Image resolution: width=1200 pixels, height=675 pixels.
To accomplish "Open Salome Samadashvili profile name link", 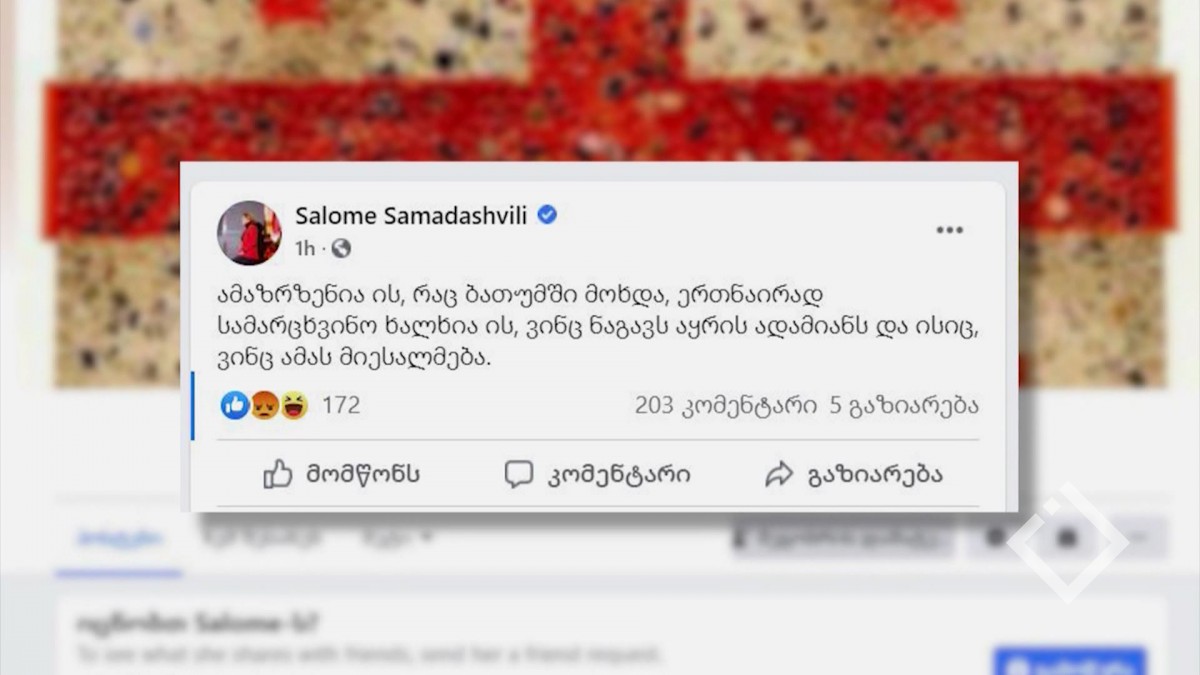I will [412, 215].
